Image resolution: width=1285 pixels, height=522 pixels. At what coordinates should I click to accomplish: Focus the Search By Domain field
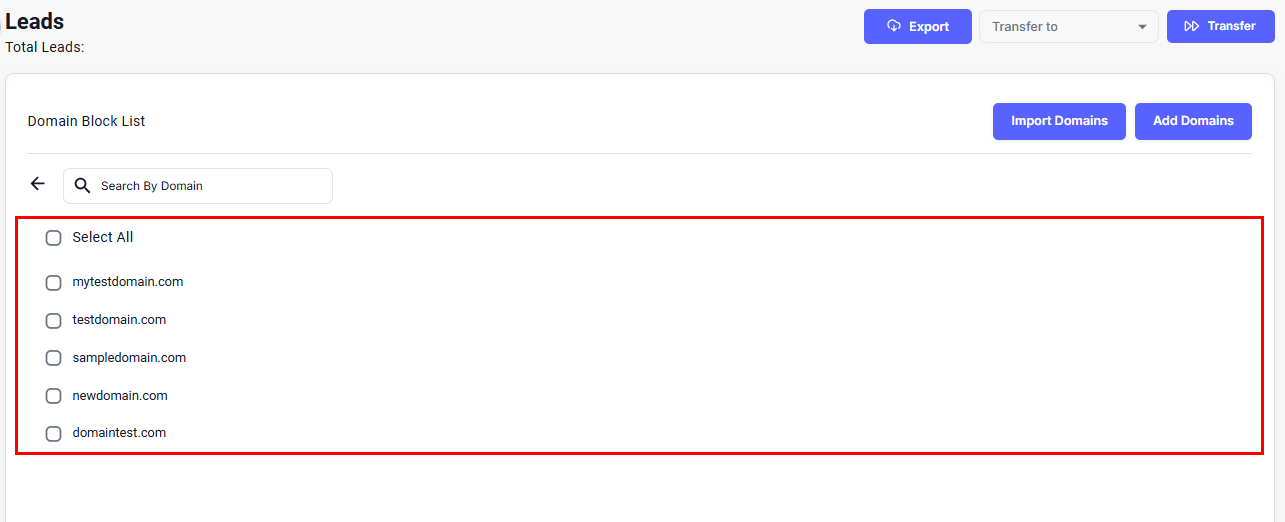tap(210, 186)
